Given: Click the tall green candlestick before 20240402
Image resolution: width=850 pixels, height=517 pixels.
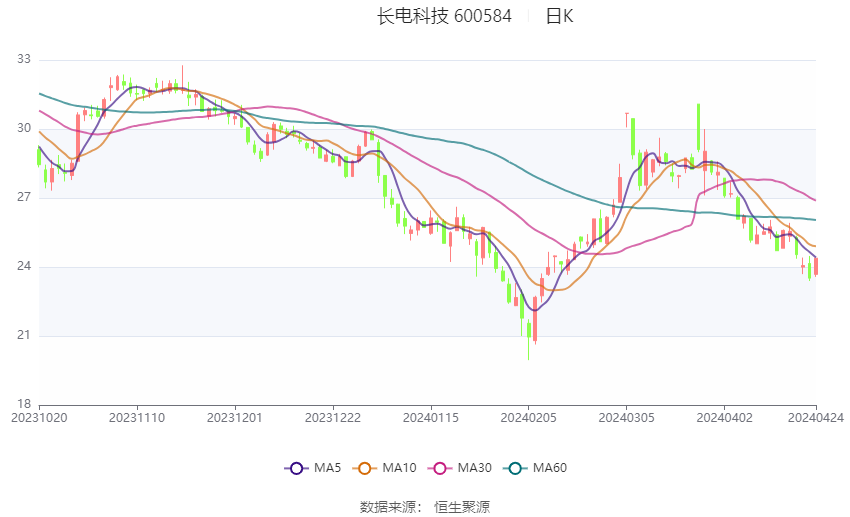Looking at the screenshot, I should click(698, 127).
